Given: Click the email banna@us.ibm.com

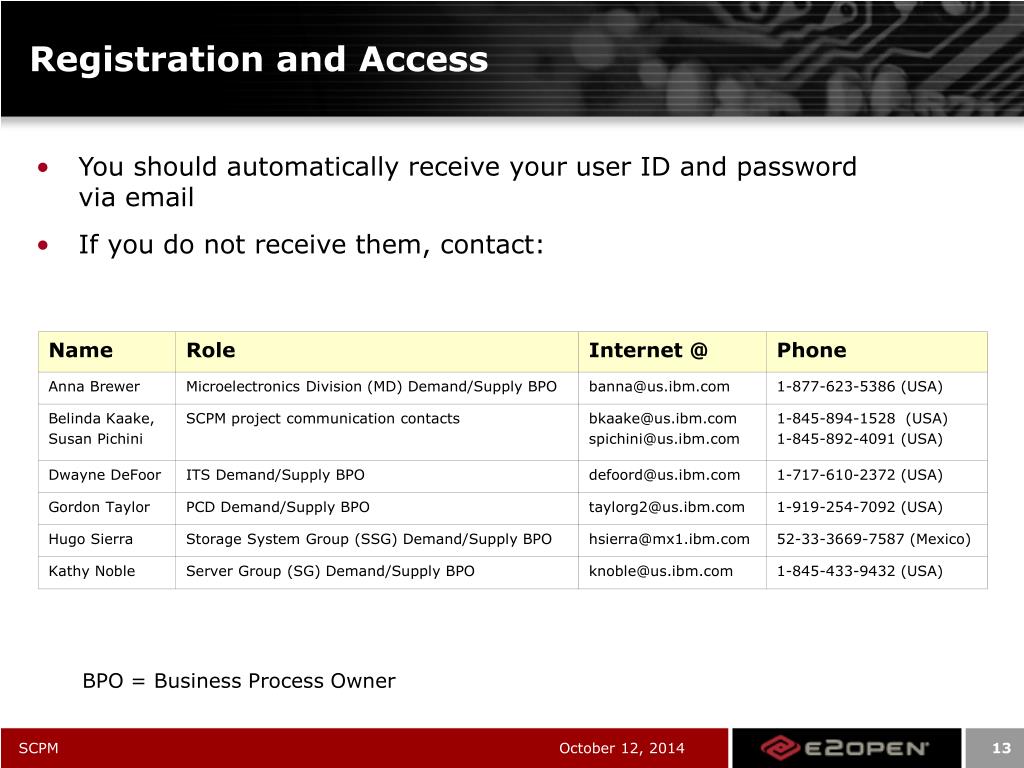Looking at the screenshot, I should pyautogui.click(x=659, y=387).
